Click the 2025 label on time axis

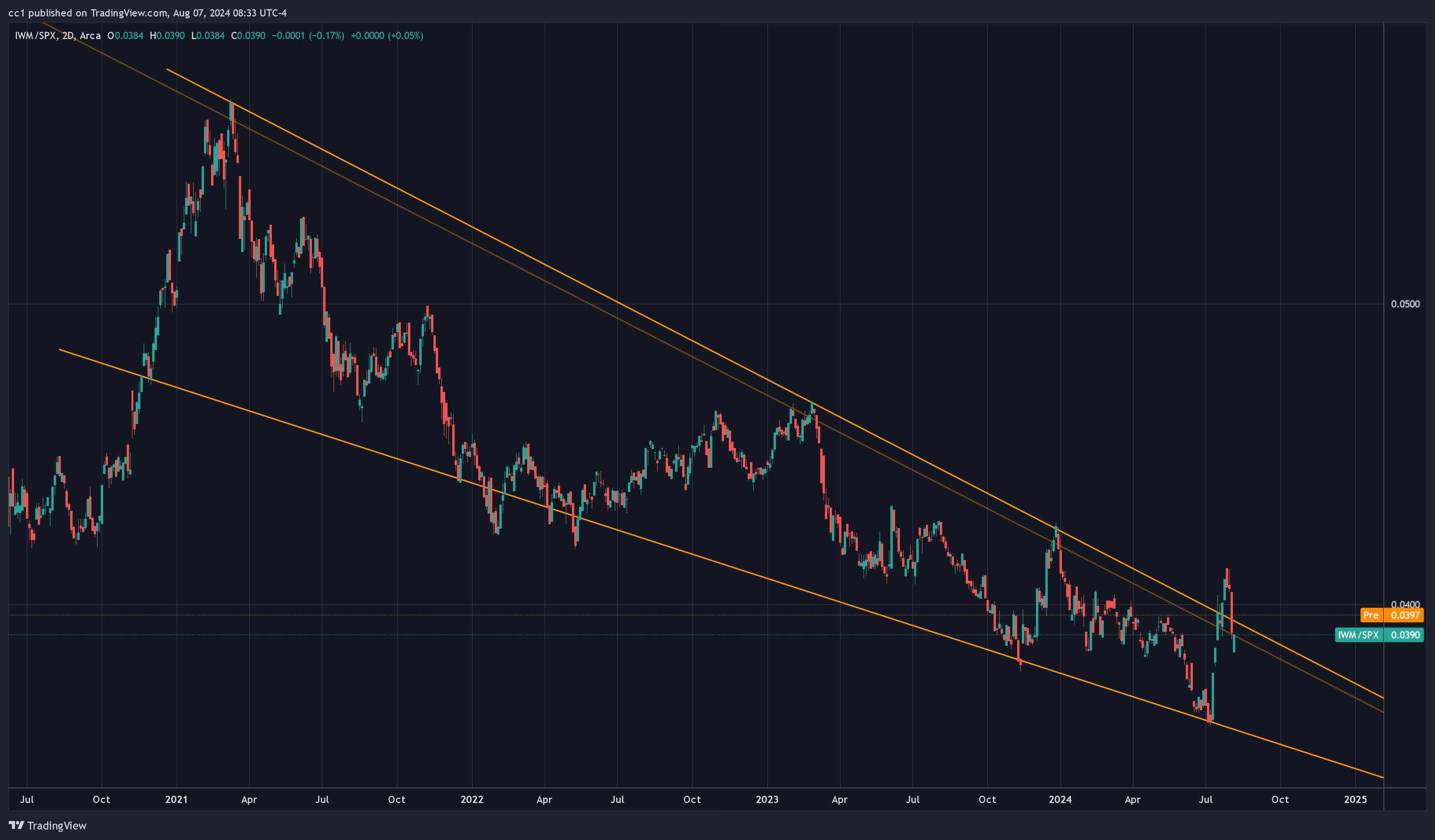coord(1355,799)
